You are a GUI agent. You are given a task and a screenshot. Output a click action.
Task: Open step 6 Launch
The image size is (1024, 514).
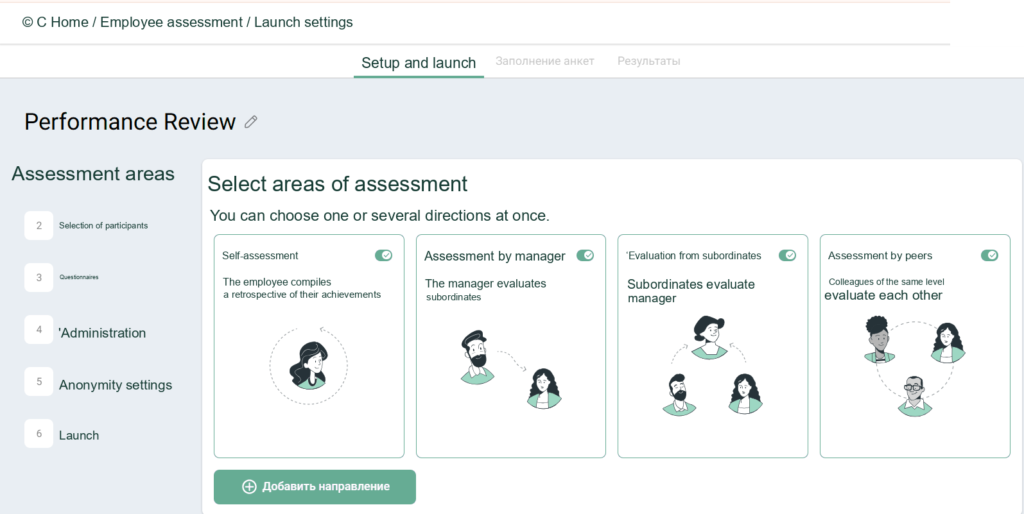pos(62,435)
